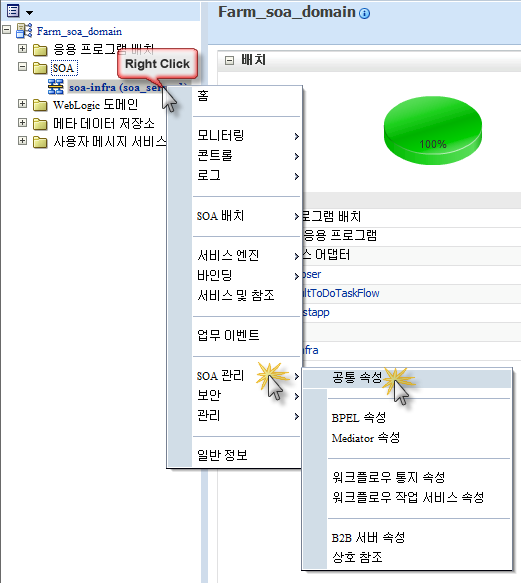Open the link ending in ToDoTaskFlow
This screenshot has height=583, width=521.
(x=341, y=293)
